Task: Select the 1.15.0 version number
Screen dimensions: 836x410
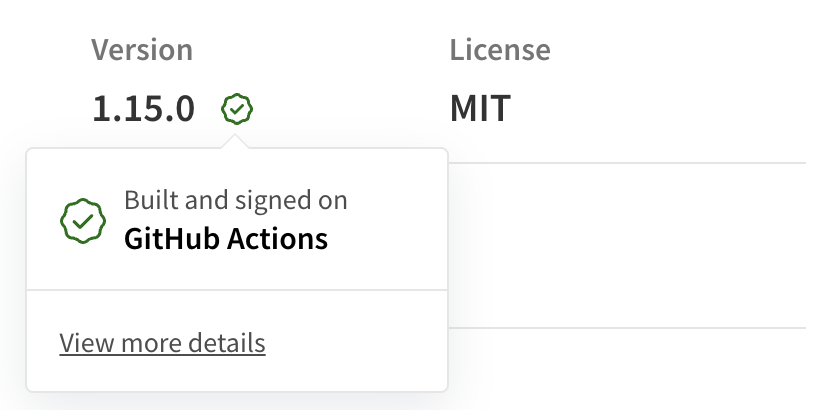Action: pyautogui.click(x=144, y=108)
